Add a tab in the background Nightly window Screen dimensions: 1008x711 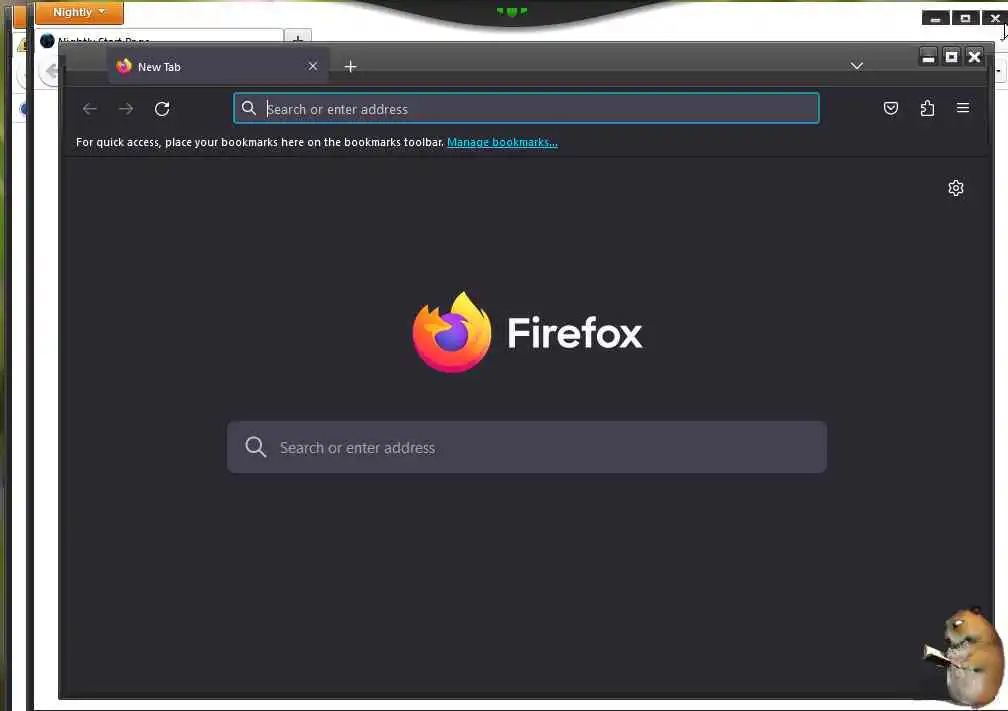click(x=298, y=37)
